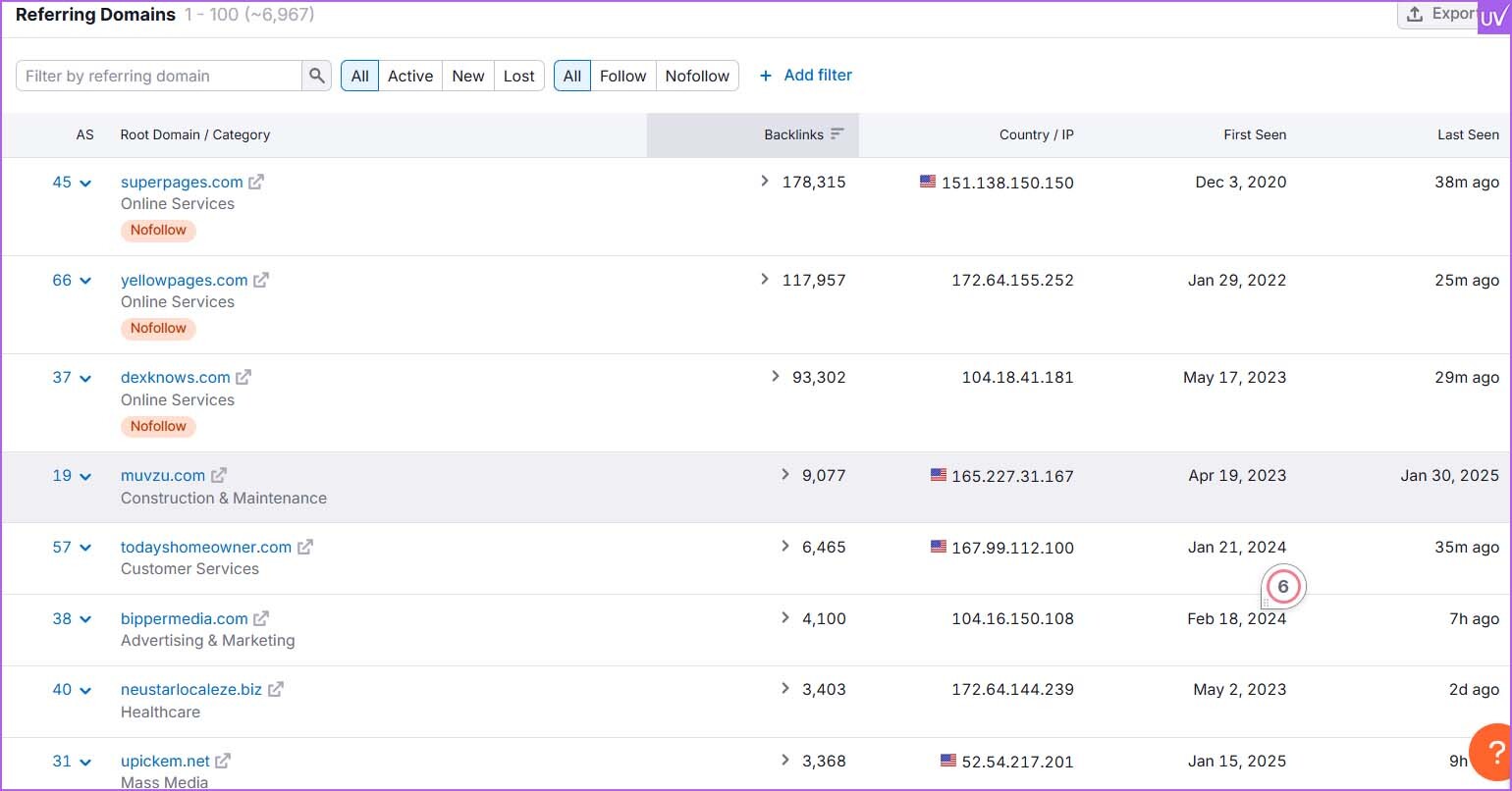
Task: Select the Active domains filter
Action: [410, 76]
